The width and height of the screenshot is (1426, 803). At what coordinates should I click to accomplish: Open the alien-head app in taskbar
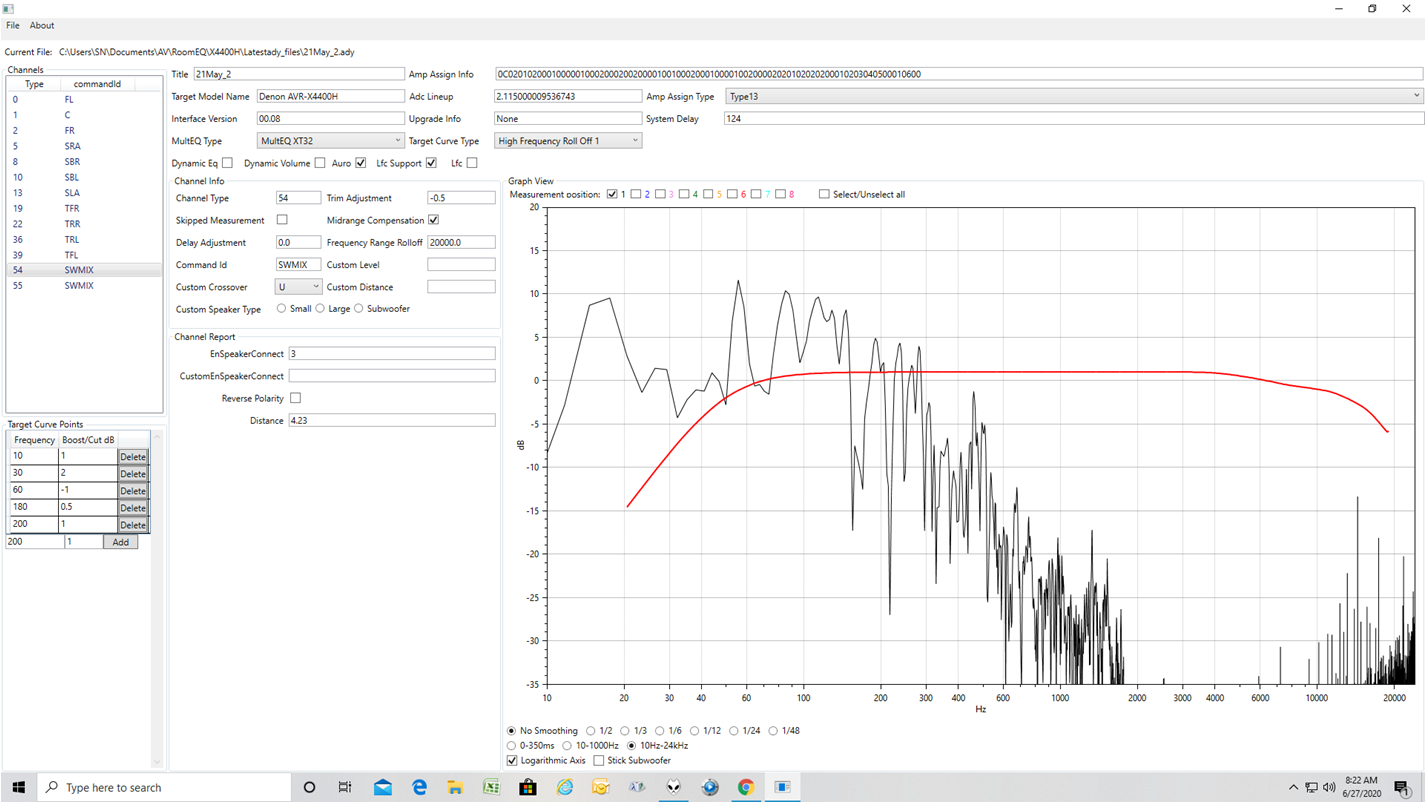673,787
